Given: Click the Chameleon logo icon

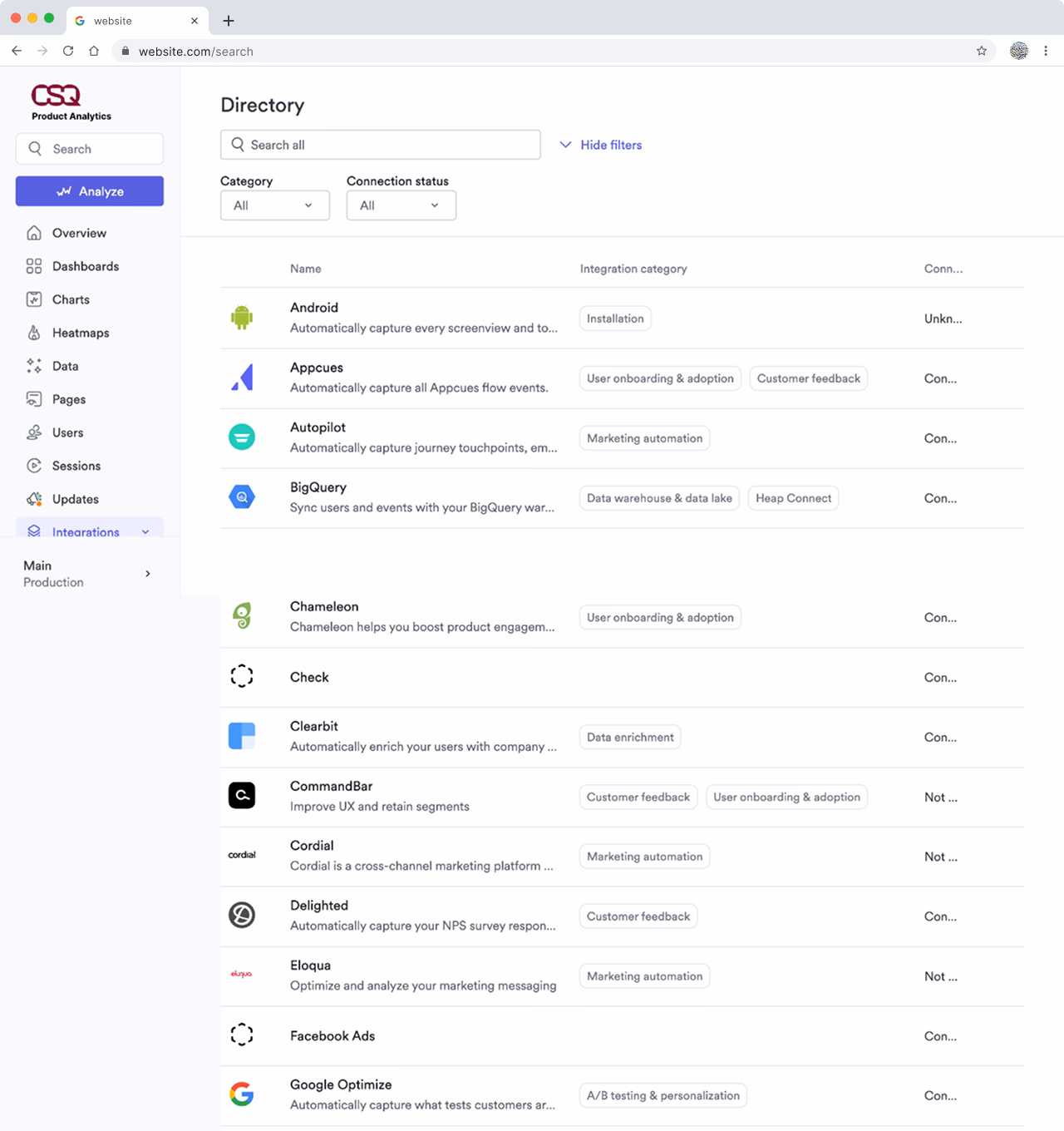Looking at the screenshot, I should click(242, 617).
